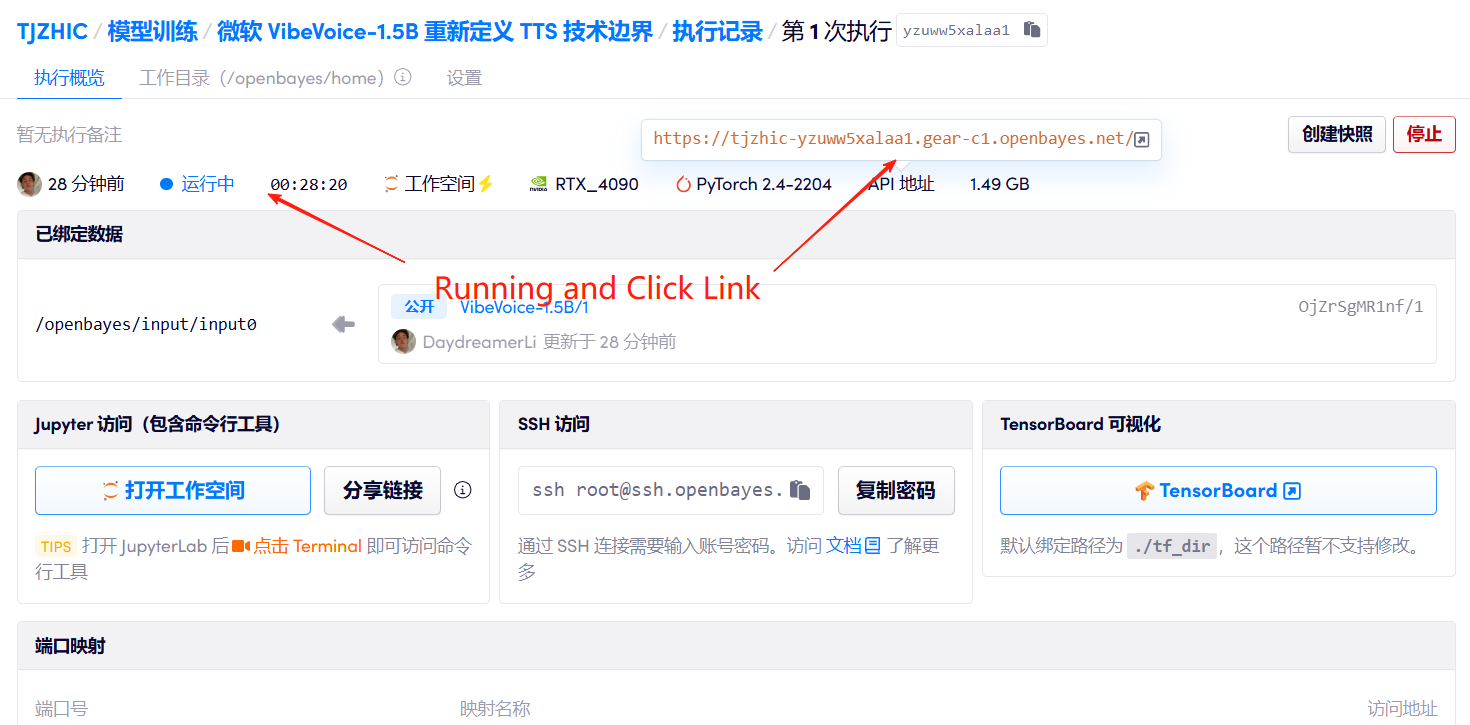Image resolution: width=1470 pixels, height=725 pixels.
Task: Click the 复制密码 button
Action: [895, 490]
